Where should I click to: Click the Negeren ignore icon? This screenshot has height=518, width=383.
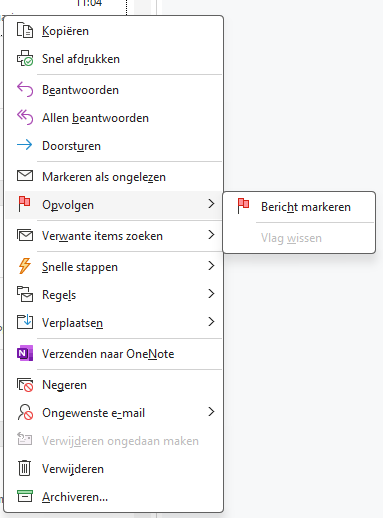pyautogui.click(x=25, y=385)
